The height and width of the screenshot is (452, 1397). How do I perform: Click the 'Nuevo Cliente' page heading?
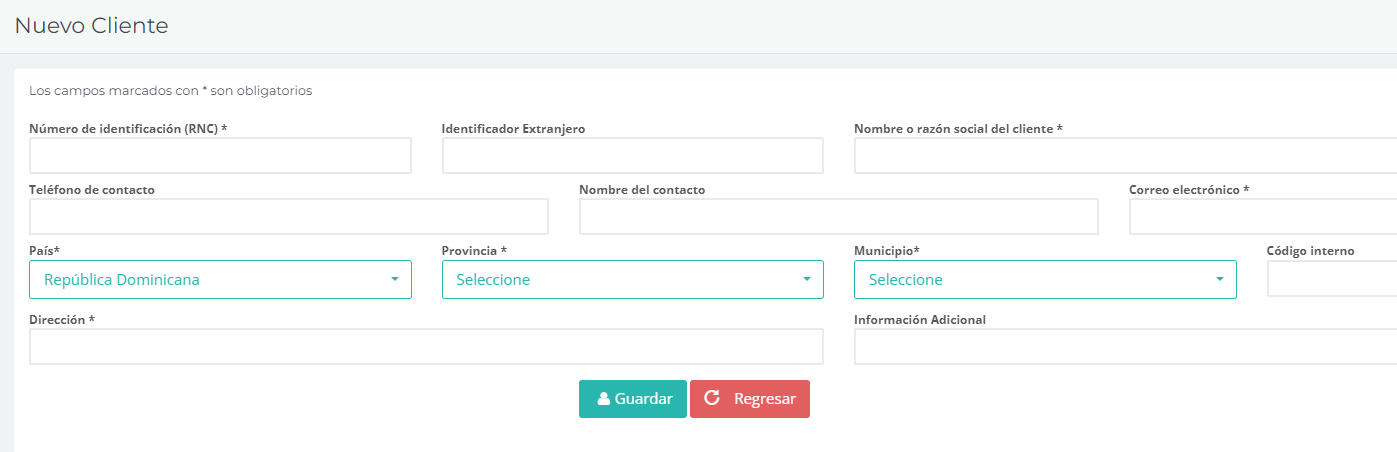pyautogui.click(x=91, y=26)
